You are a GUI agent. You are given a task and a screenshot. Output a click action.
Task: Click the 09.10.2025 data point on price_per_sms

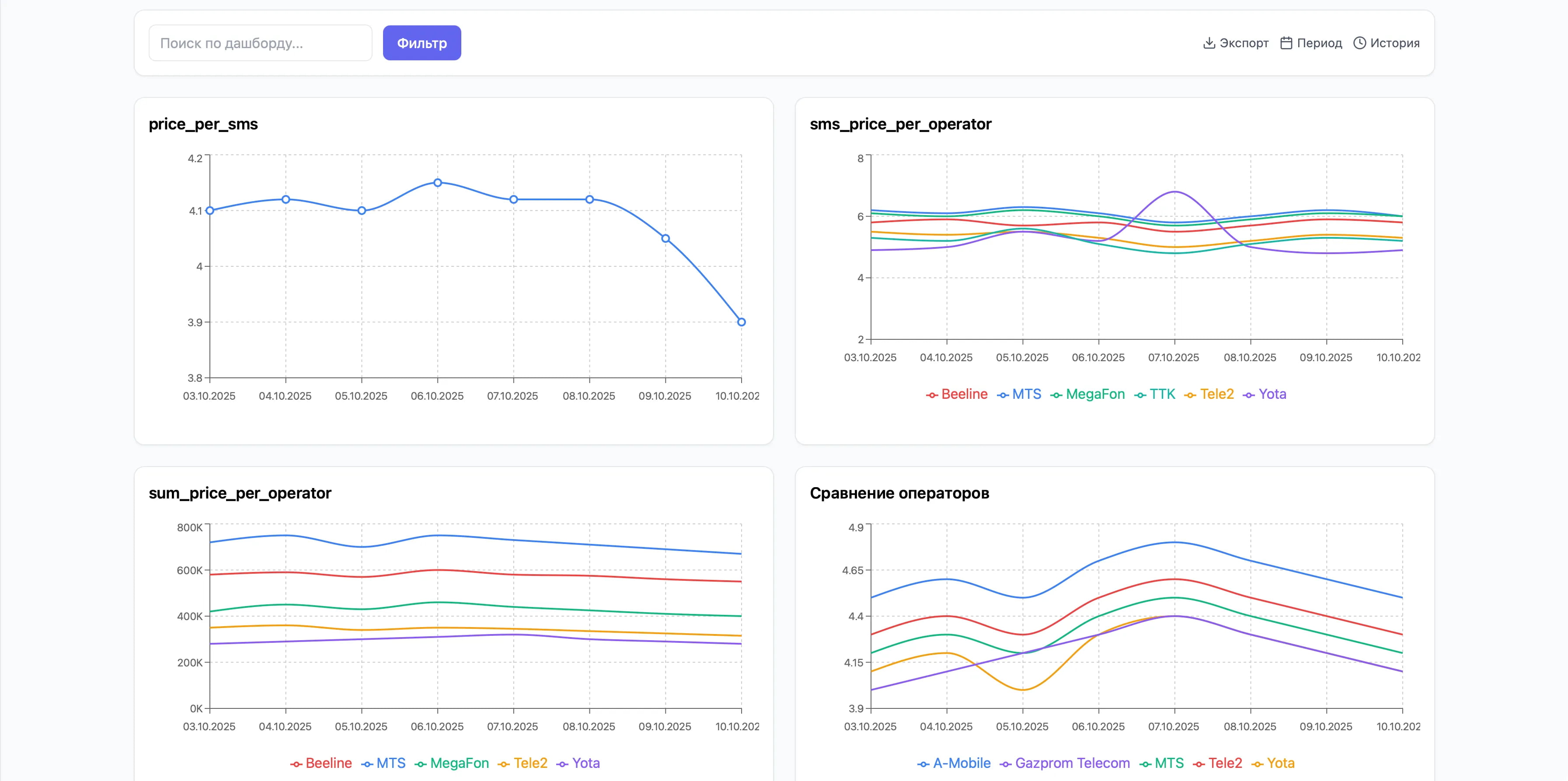point(666,239)
